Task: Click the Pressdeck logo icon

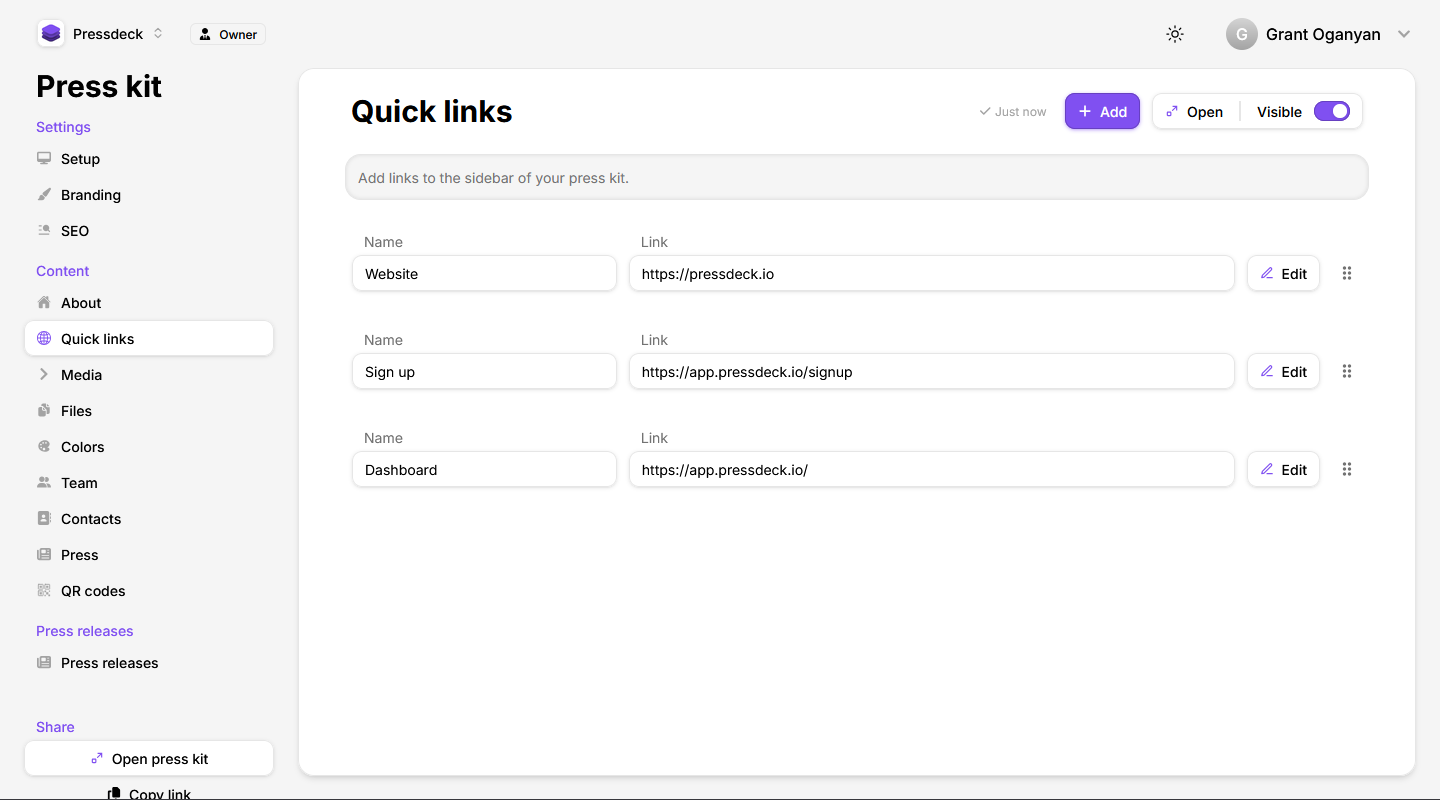Action: pyautogui.click(x=51, y=34)
